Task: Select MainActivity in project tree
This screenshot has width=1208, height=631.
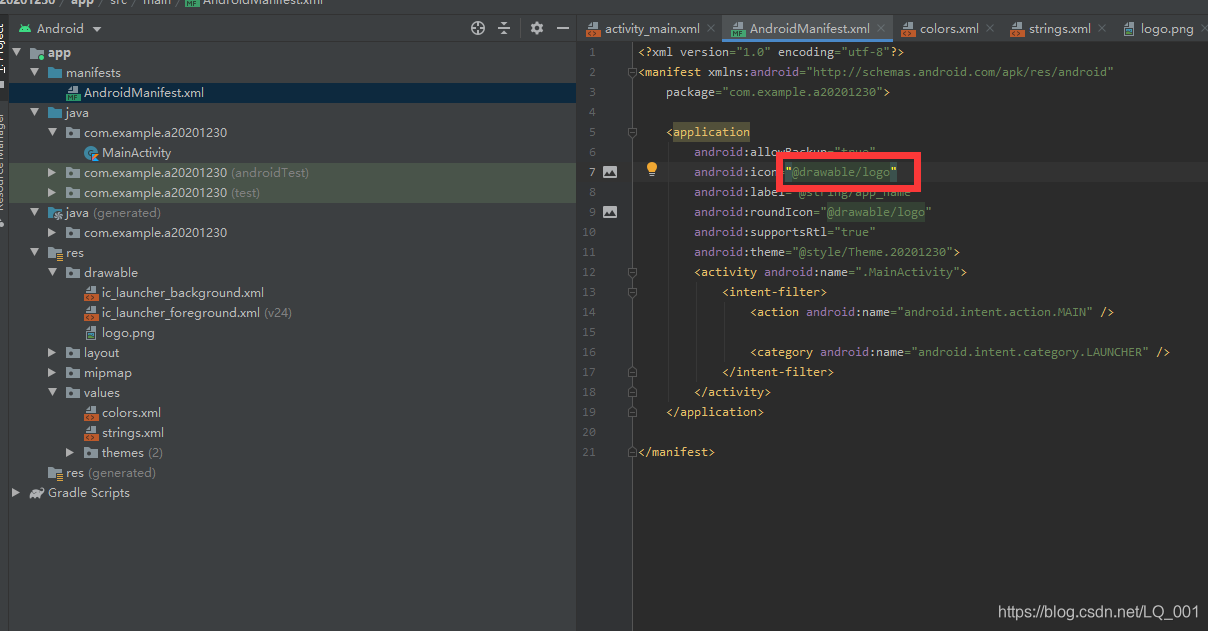Action: tap(136, 153)
